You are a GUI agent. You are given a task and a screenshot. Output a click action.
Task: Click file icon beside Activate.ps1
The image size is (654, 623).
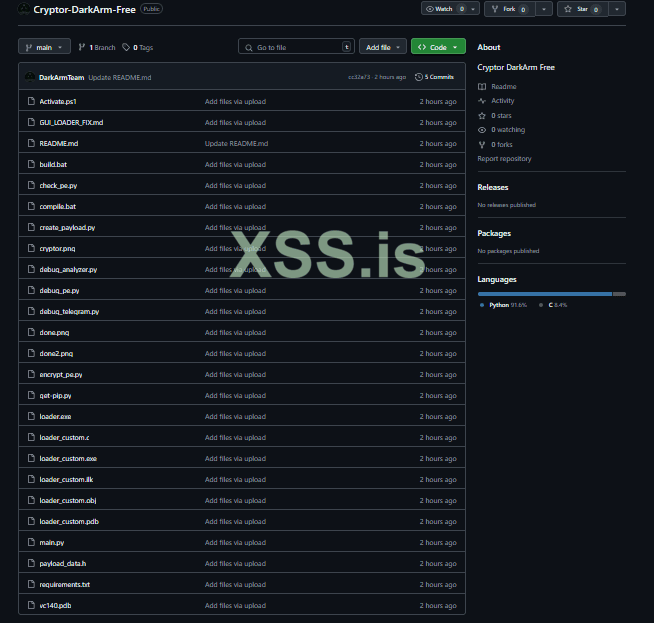click(x=31, y=101)
